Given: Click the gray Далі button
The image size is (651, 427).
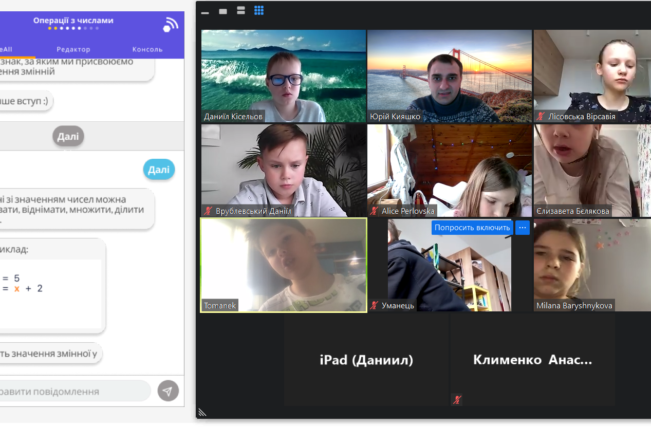Looking at the screenshot, I should (68, 136).
